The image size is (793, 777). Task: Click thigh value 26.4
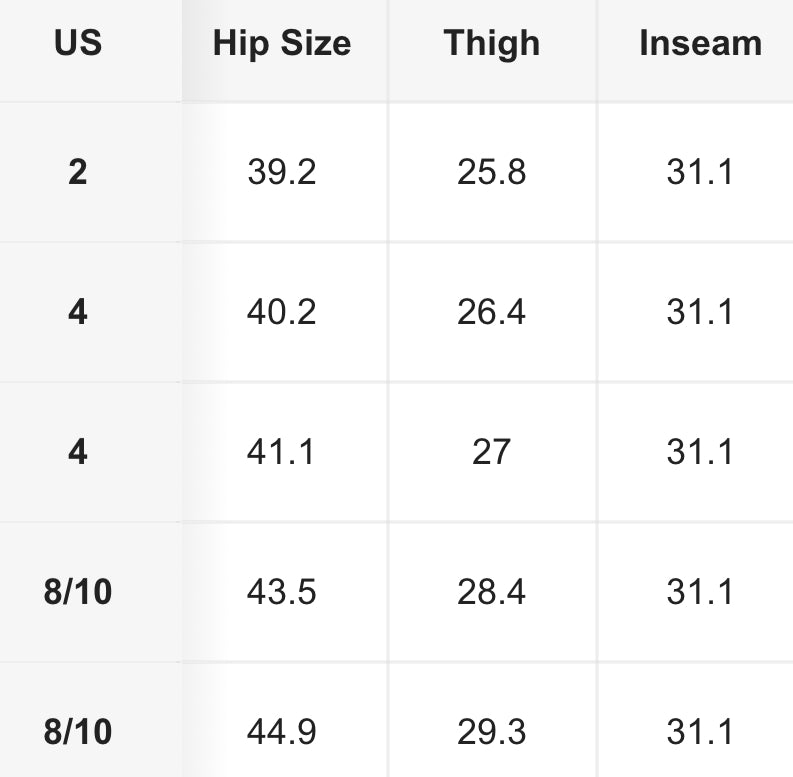[491, 312]
